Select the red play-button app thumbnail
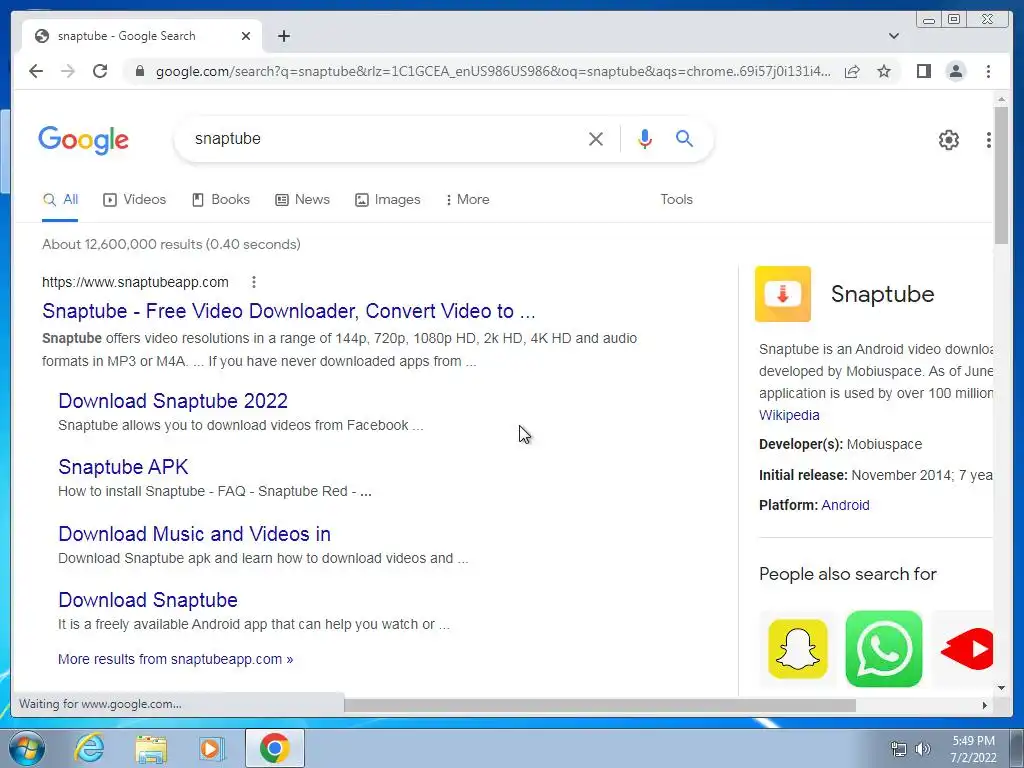 968,649
